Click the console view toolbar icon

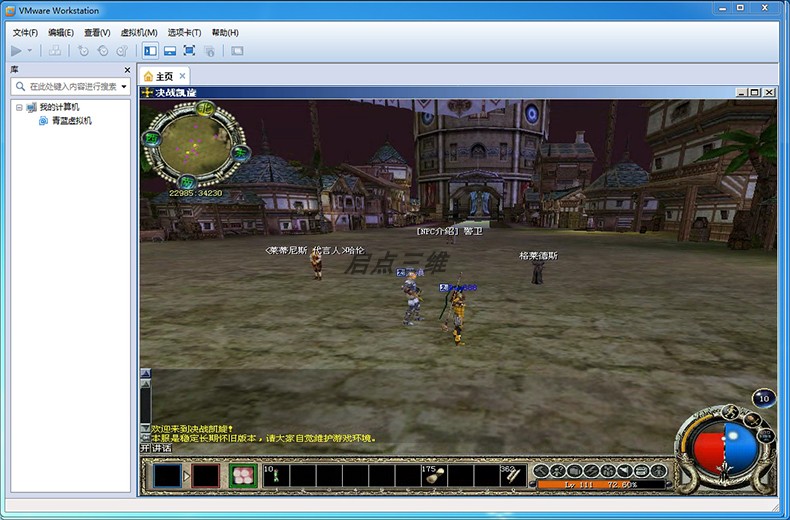(x=237, y=50)
